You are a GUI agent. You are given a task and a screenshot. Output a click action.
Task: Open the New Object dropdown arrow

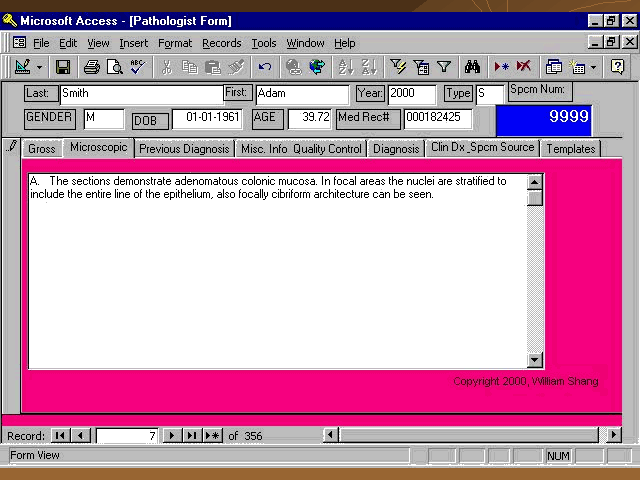[593, 67]
